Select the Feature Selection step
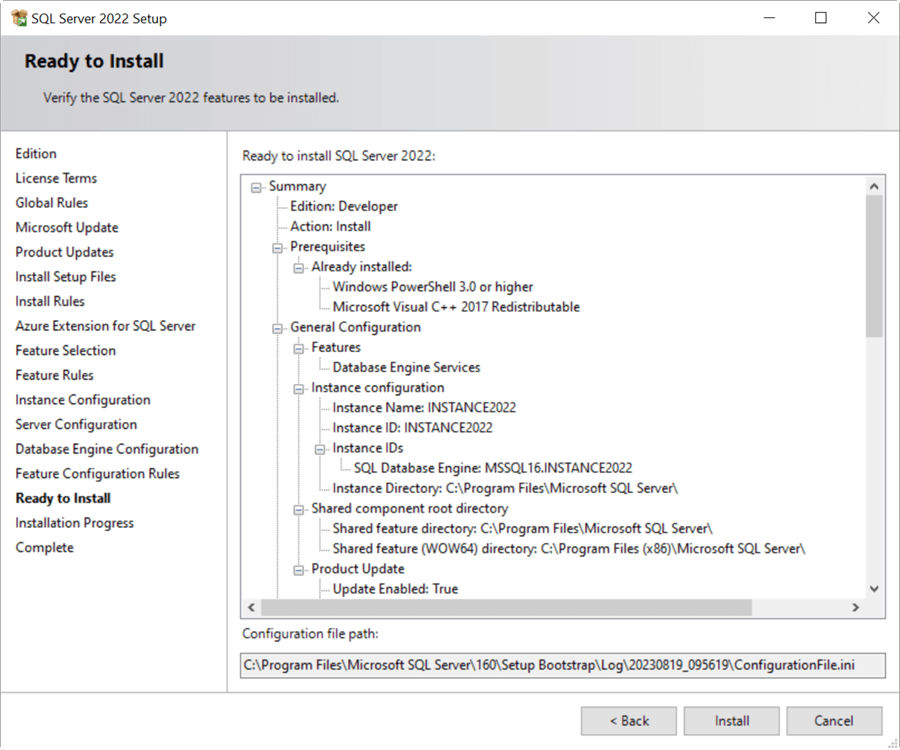The width and height of the screenshot is (900, 750). click(65, 350)
